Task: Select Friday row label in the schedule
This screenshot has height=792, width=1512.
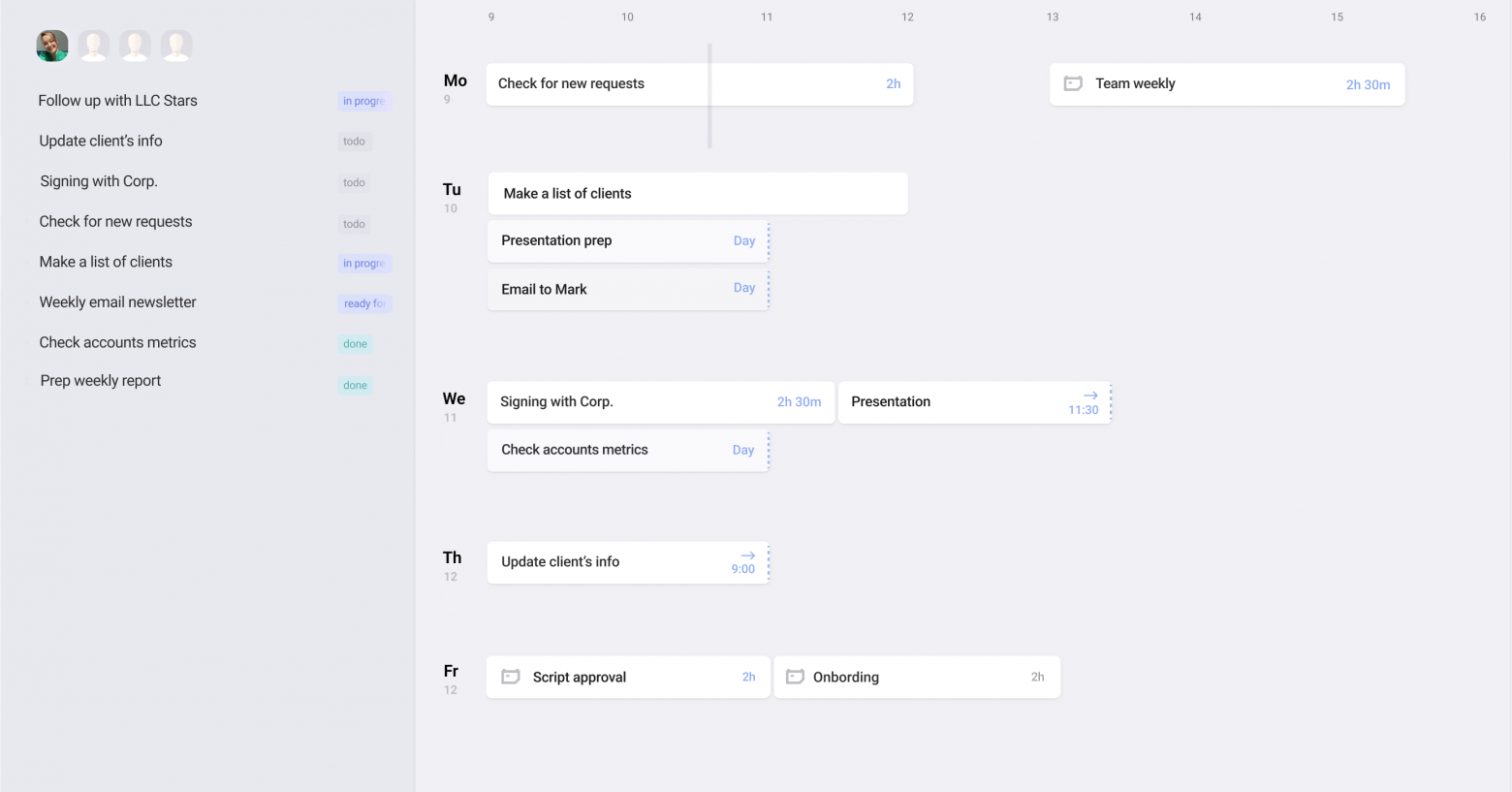Action: coord(451,671)
